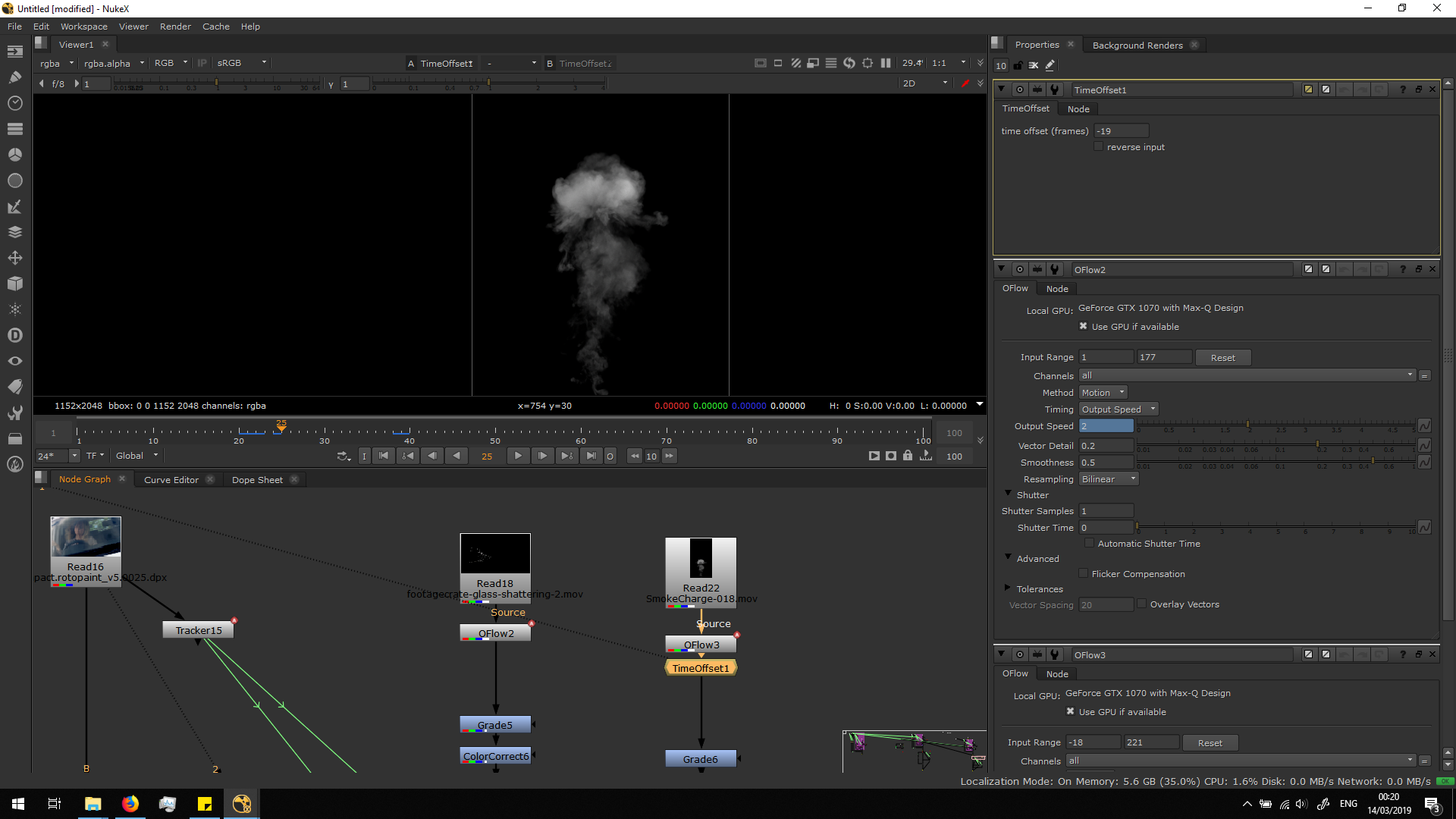This screenshot has width=1456, height=819.
Task: Enable the reverse input checkbox
Action: point(1098,147)
